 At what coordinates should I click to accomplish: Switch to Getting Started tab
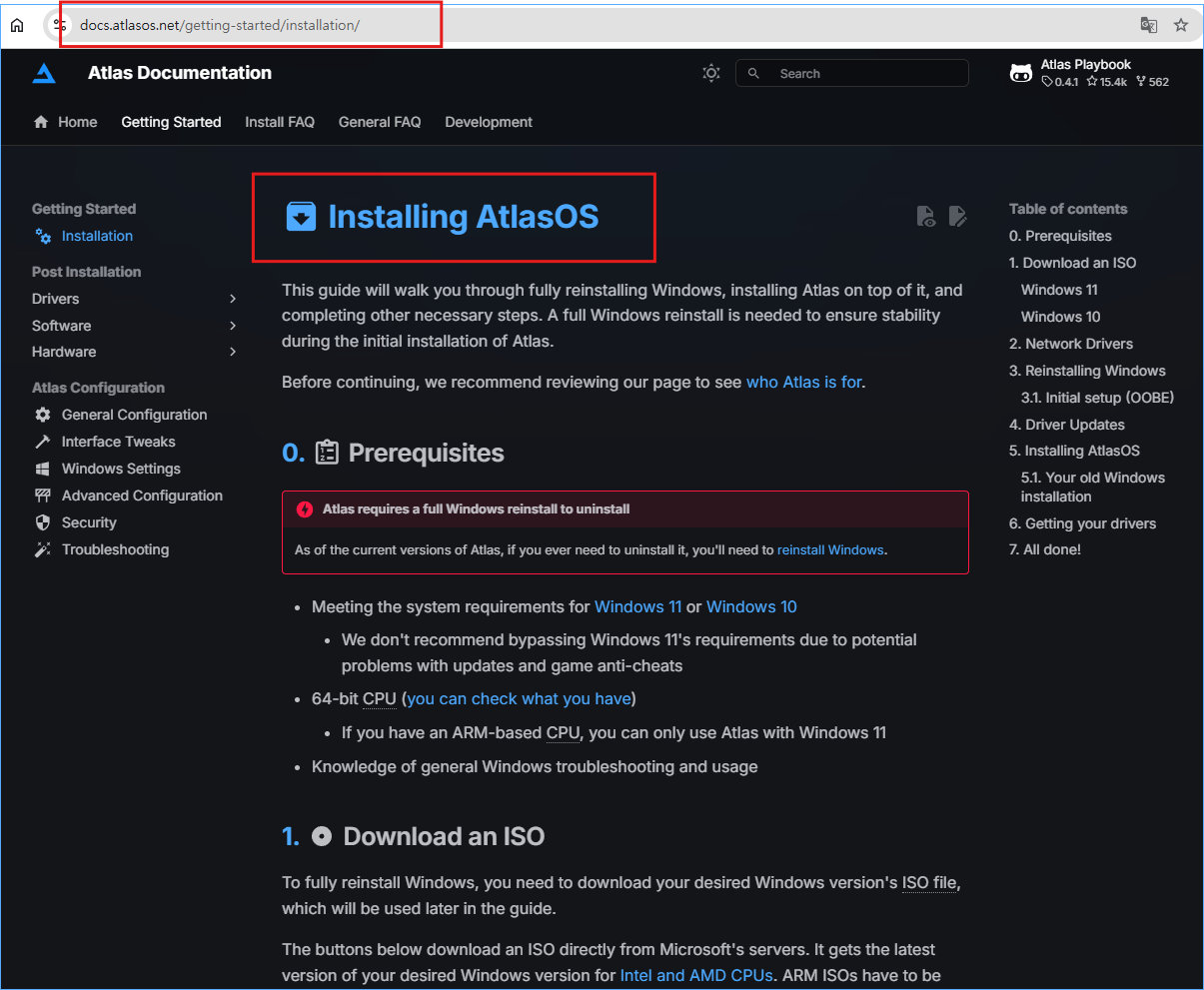[x=171, y=122]
